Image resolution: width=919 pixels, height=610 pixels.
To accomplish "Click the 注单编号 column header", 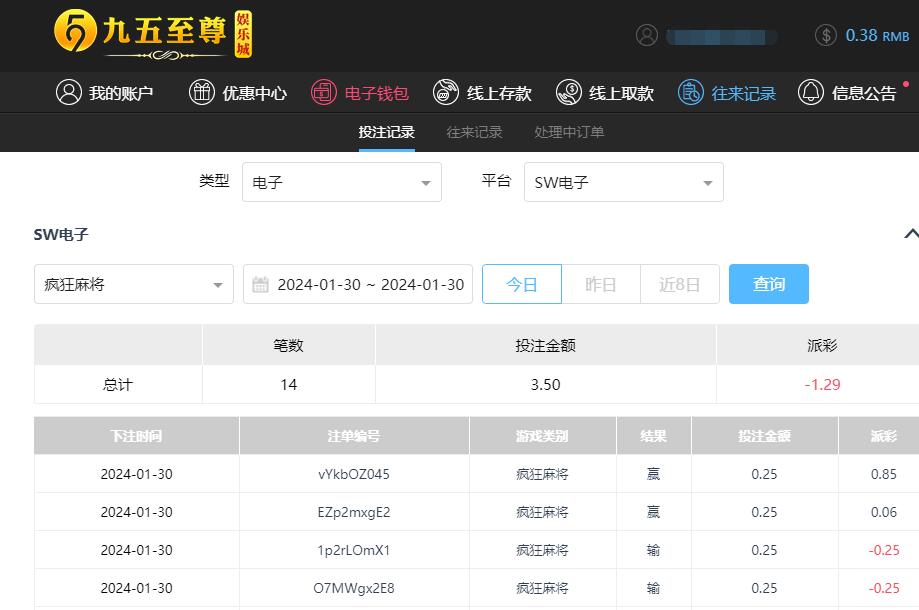I will [354, 436].
